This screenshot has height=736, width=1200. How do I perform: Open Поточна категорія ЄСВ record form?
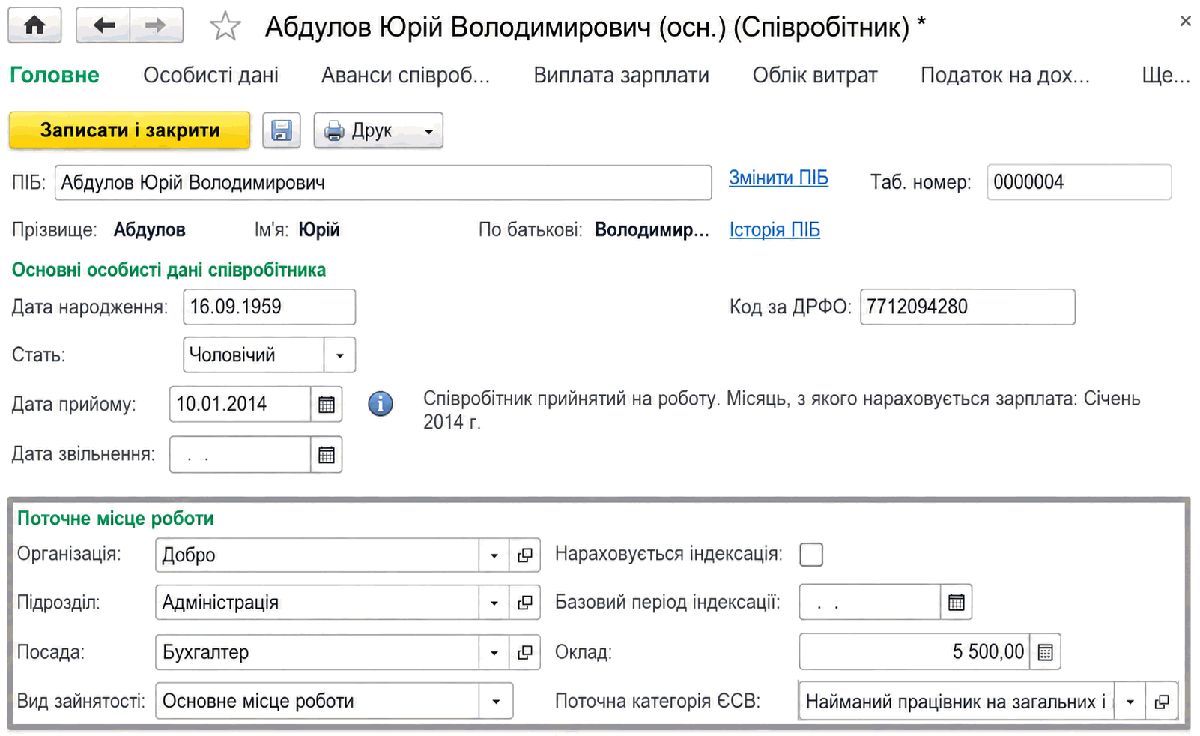click(1162, 702)
